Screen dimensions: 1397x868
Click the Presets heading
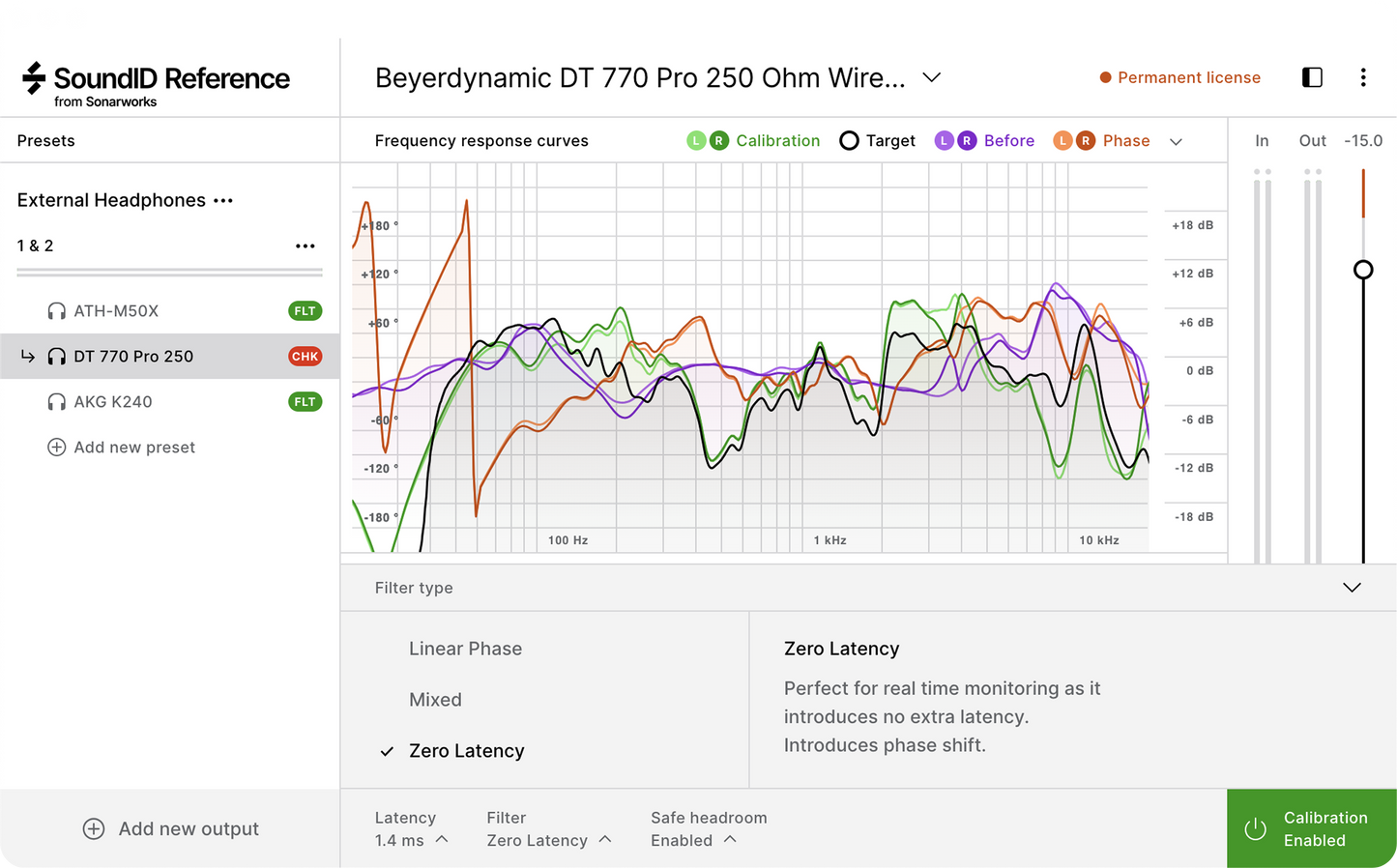point(45,141)
